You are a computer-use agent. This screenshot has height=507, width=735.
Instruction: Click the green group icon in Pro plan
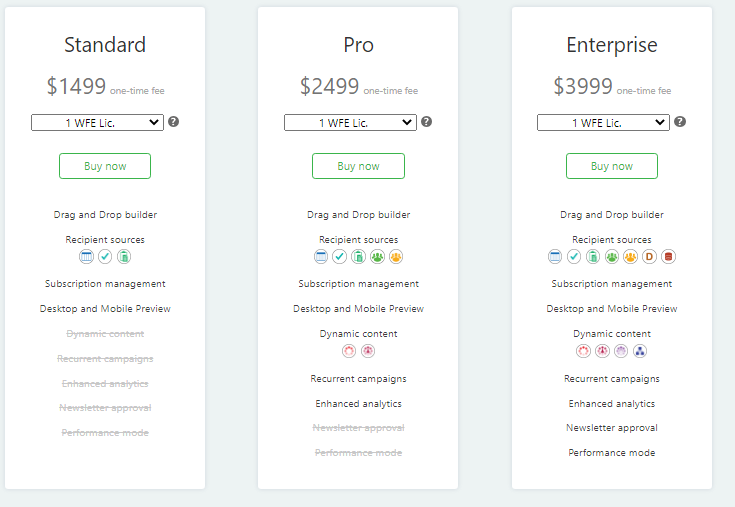[377, 257]
